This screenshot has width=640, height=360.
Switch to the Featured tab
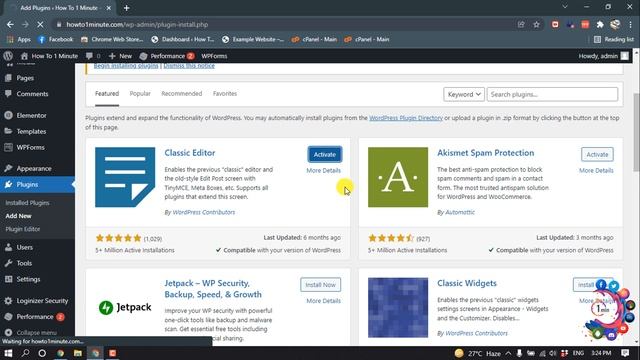click(107, 93)
